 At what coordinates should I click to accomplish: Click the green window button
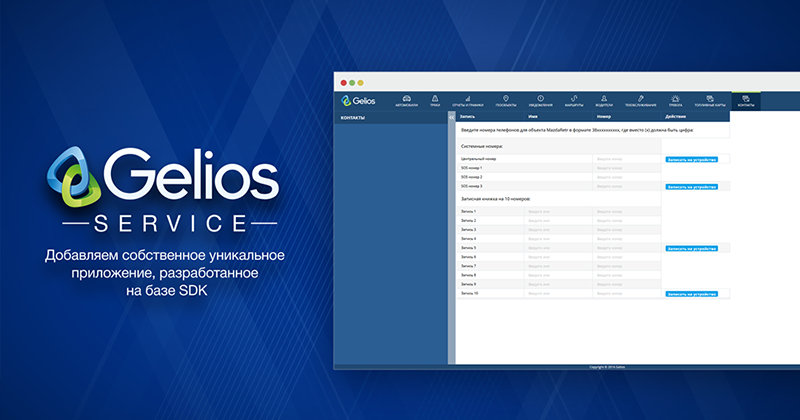point(352,83)
